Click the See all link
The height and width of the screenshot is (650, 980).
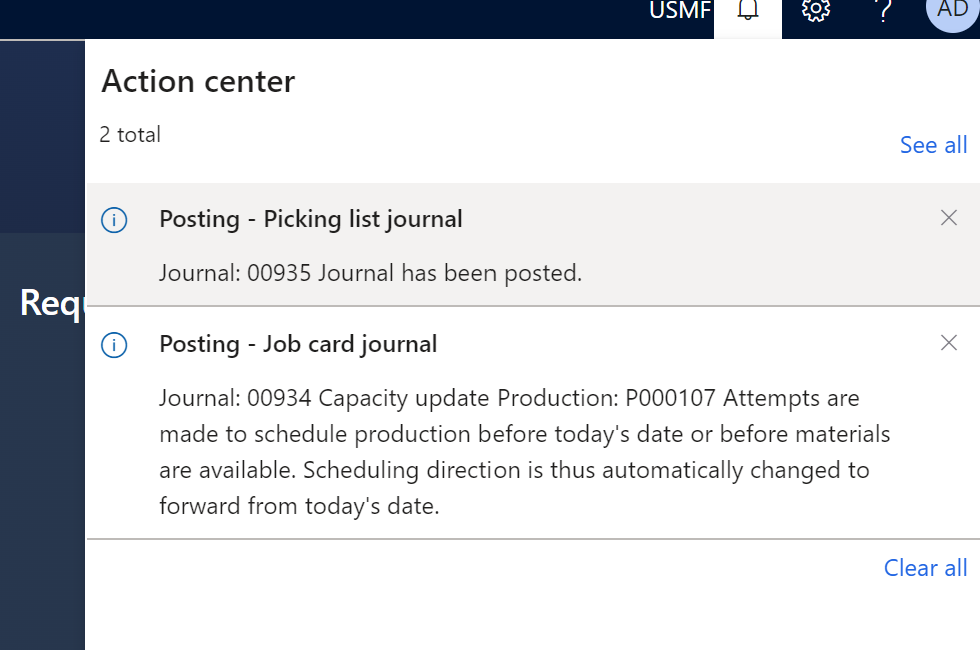933,145
